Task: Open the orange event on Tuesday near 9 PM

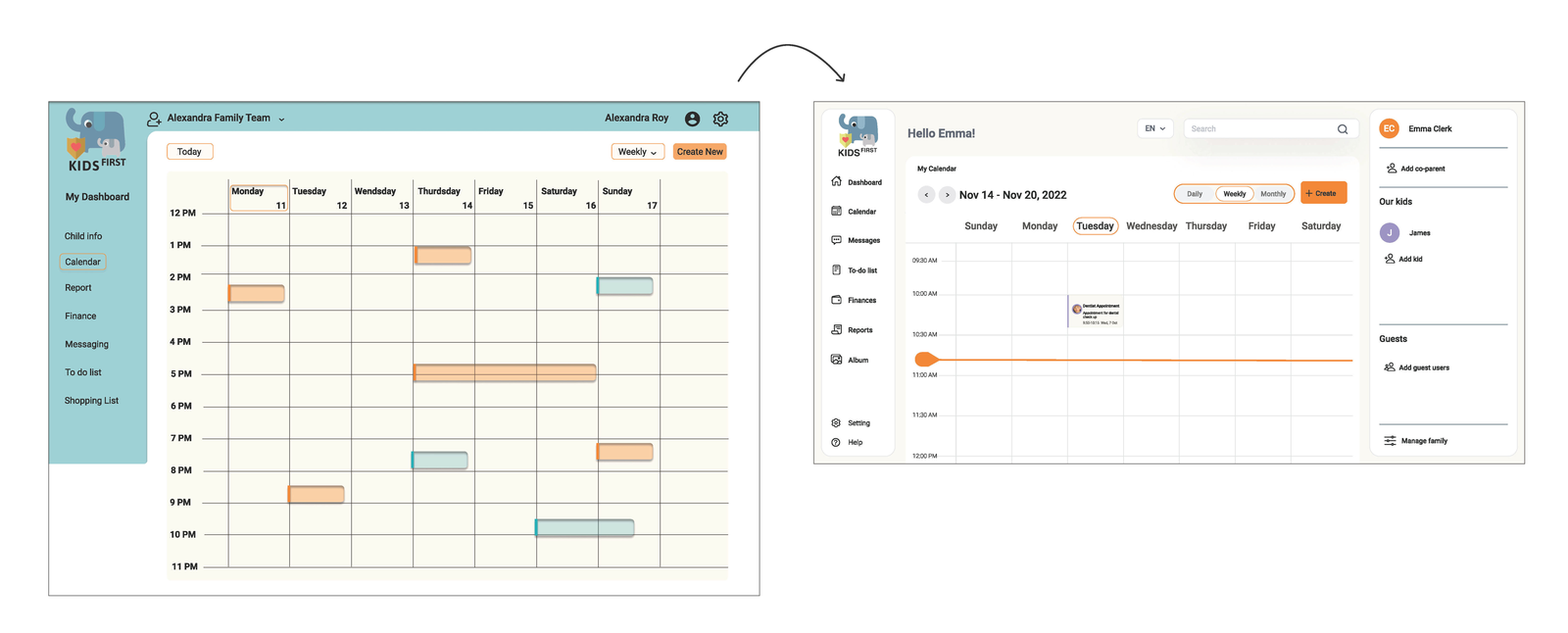Action: [x=316, y=495]
